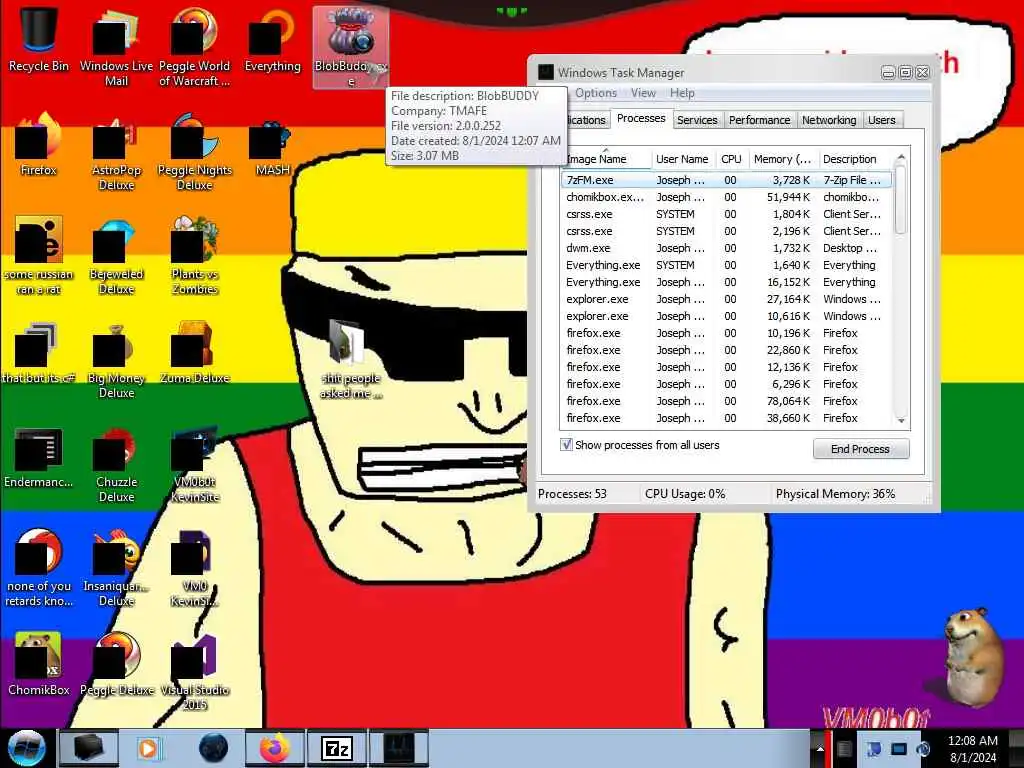Open 7-Zip from the taskbar
The image size is (1024, 768).
[337, 748]
